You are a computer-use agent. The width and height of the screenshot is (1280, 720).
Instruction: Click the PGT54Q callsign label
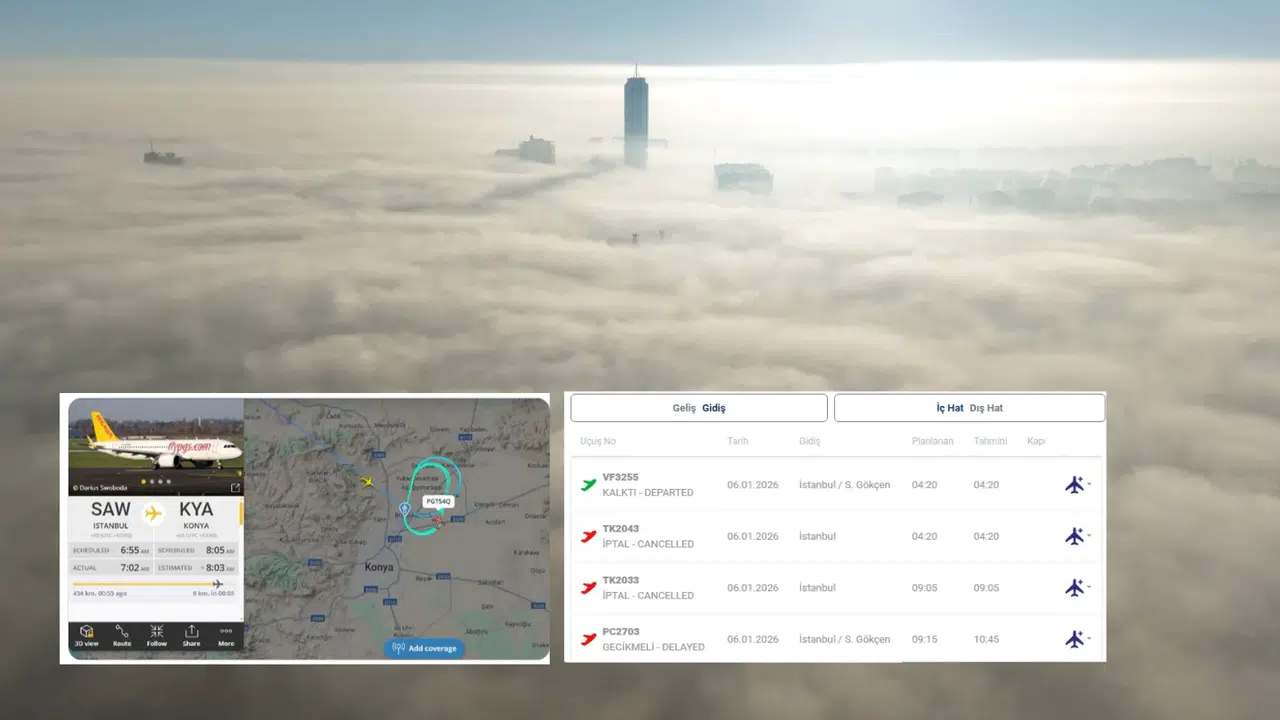(438, 501)
